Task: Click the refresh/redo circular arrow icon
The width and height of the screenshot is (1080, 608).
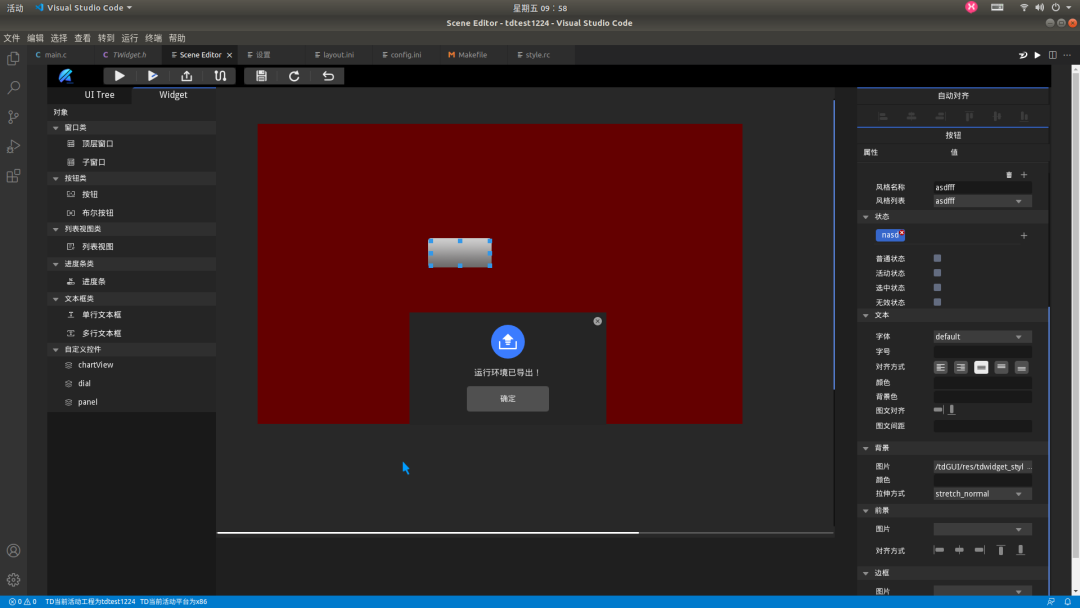Action: (x=294, y=76)
